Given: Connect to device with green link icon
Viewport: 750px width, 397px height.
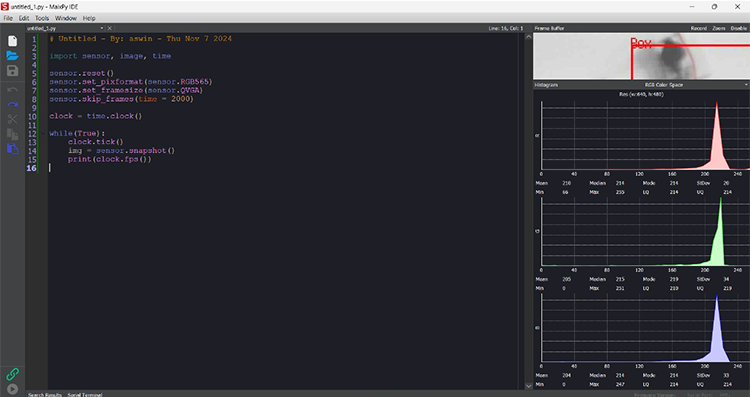Looking at the screenshot, I should tap(12, 374).
